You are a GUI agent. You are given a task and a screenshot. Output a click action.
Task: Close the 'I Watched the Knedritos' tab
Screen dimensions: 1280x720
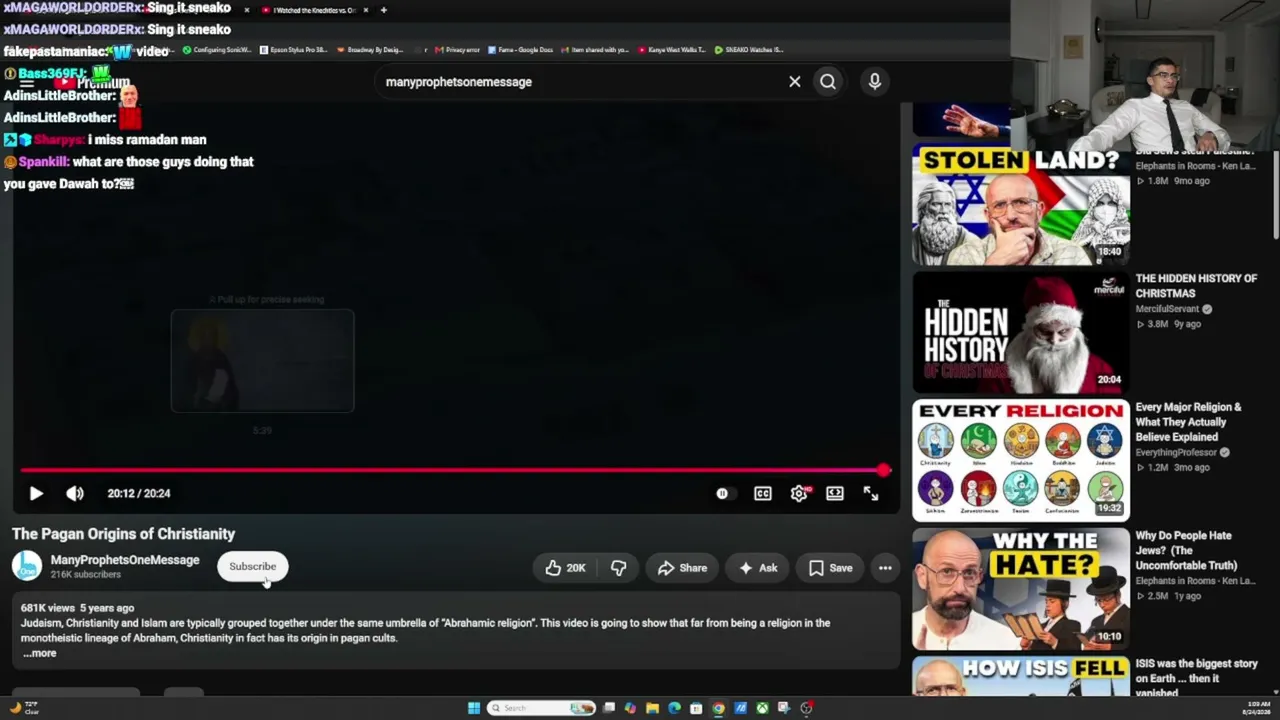[x=366, y=10]
